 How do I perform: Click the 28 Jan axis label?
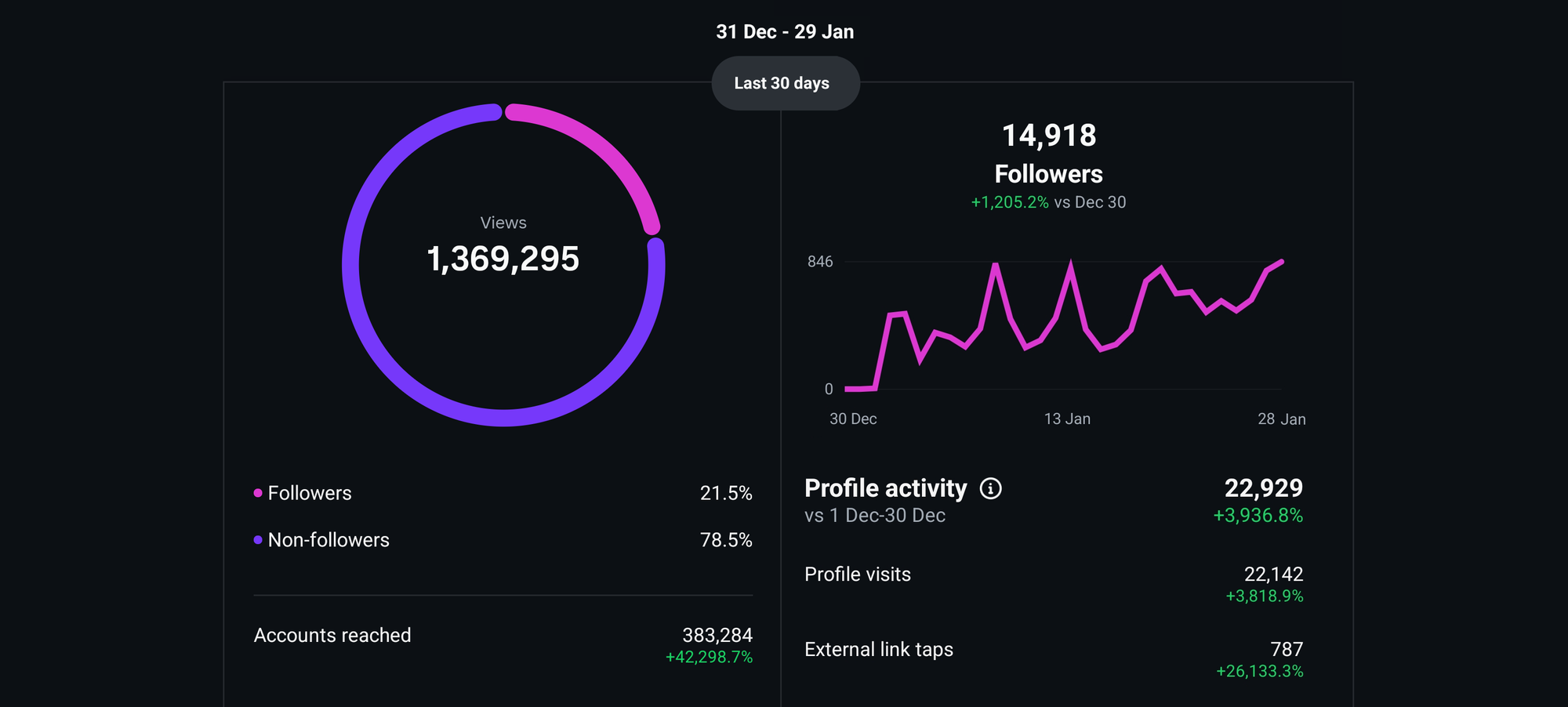1282,419
